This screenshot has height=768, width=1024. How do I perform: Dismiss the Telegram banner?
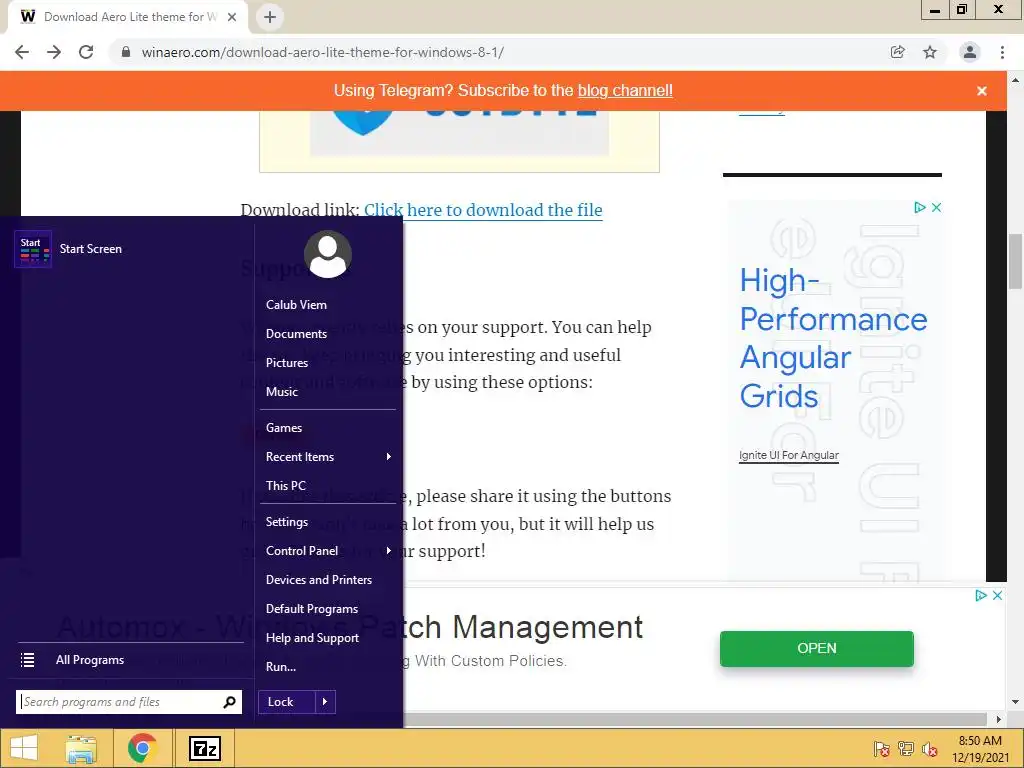982,91
